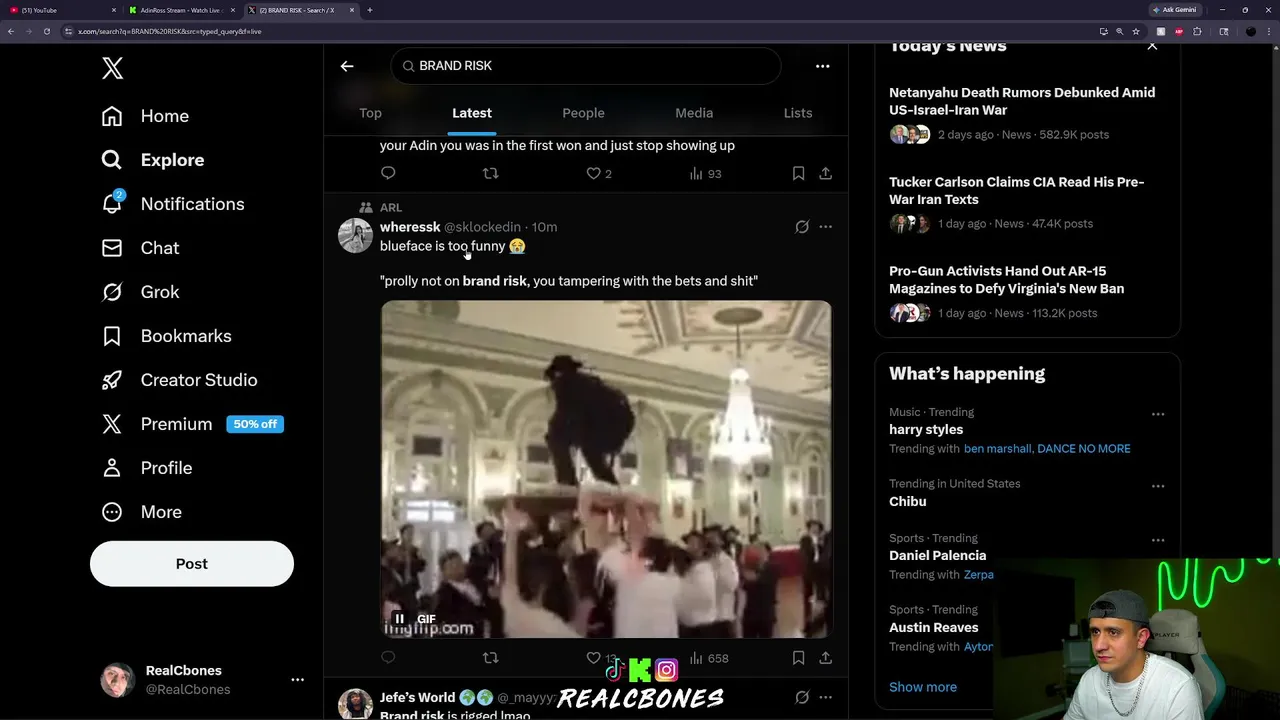The height and width of the screenshot is (720, 1280).
Task: Go back with the search arrow
Action: [347, 66]
